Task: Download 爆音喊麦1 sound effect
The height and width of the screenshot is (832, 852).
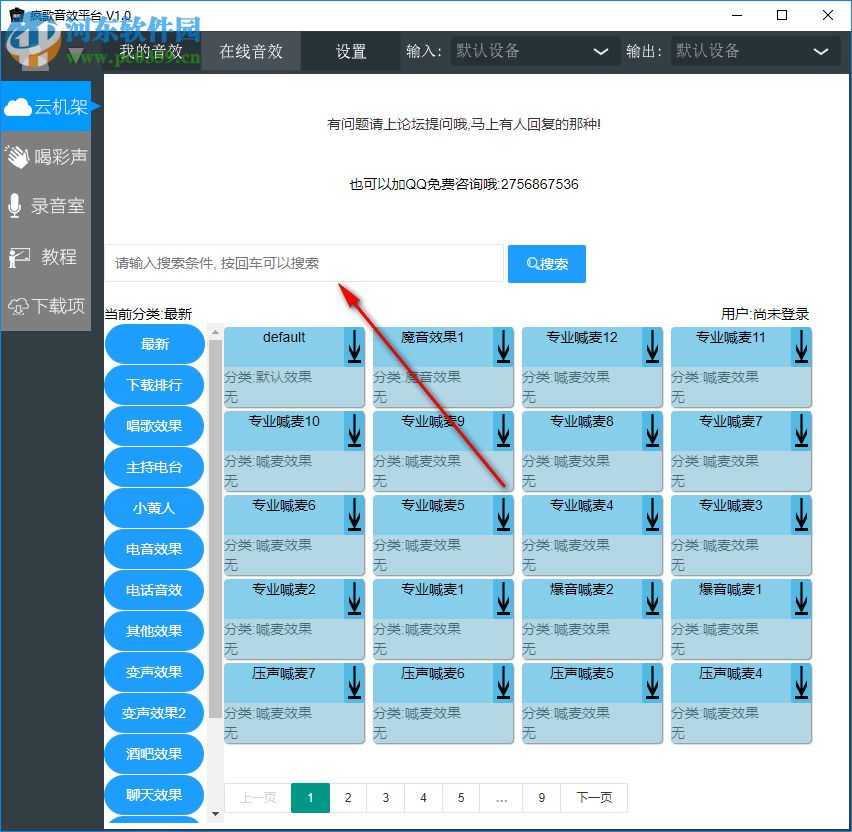Action: (x=800, y=599)
